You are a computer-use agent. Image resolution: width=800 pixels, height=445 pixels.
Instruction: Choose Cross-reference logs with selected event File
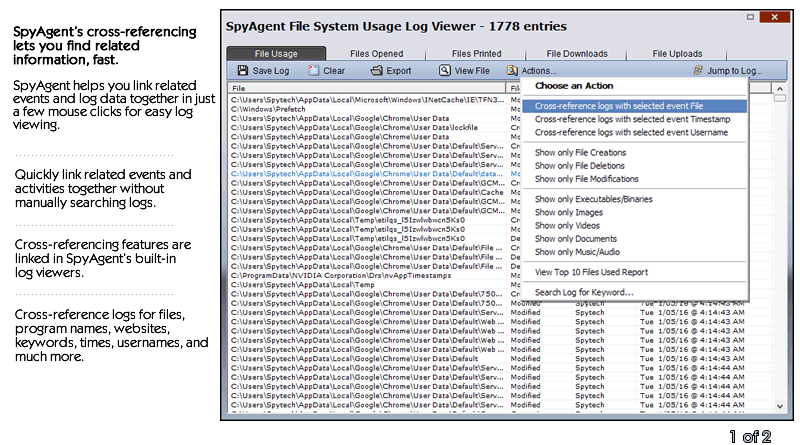point(635,106)
